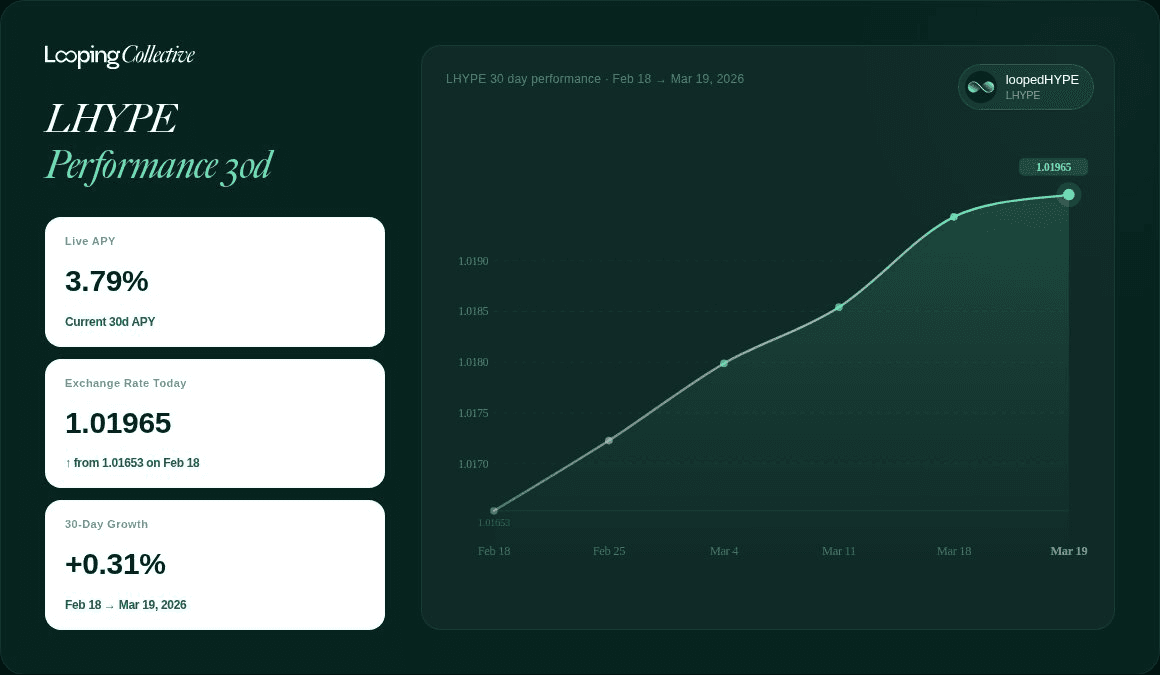Open the 30-Day Growth card
1160x675 pixels.
[x=215, y=565]
